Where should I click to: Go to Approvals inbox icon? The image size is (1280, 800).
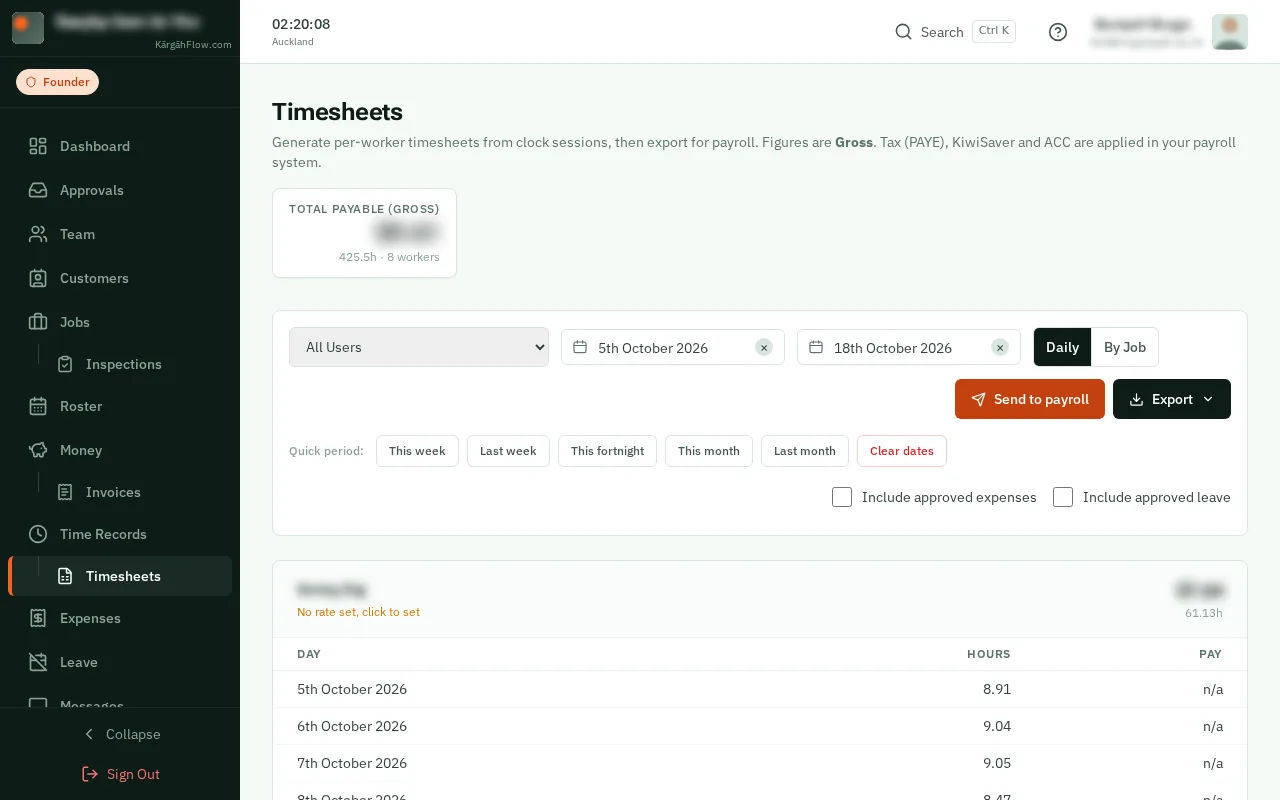pyautogui.click(x=38, y=190)
